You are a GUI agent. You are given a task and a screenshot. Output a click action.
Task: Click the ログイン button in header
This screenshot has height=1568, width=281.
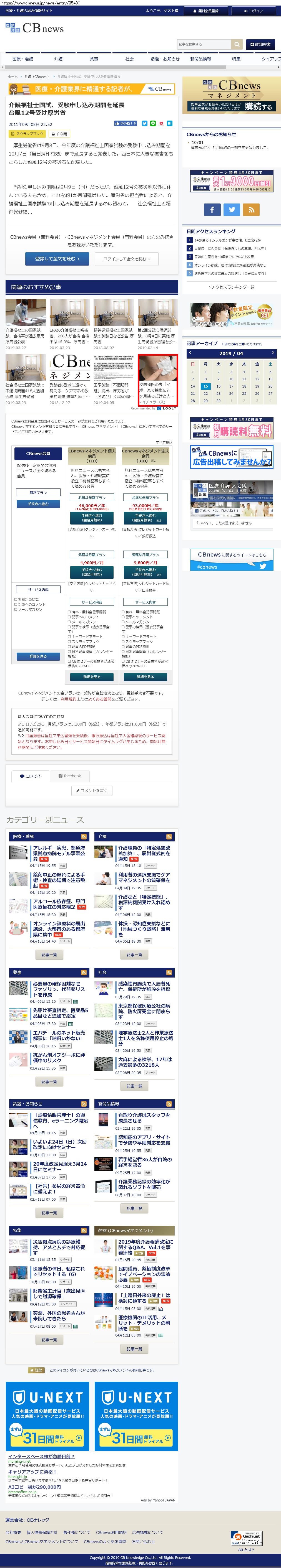pyautogui.click(x=253, y=11)
